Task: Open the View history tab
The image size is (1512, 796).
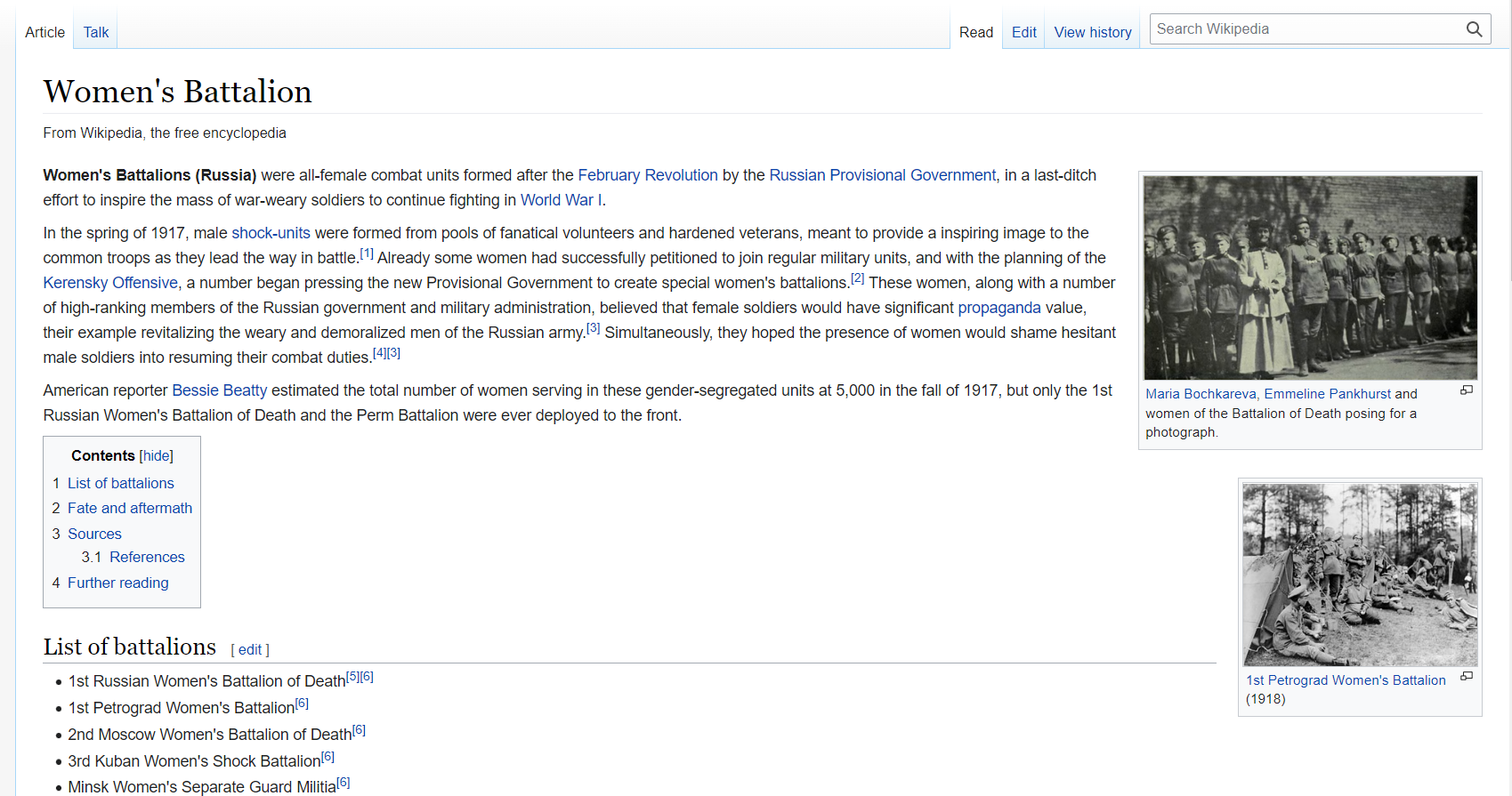Action: tap(1092, 32)
